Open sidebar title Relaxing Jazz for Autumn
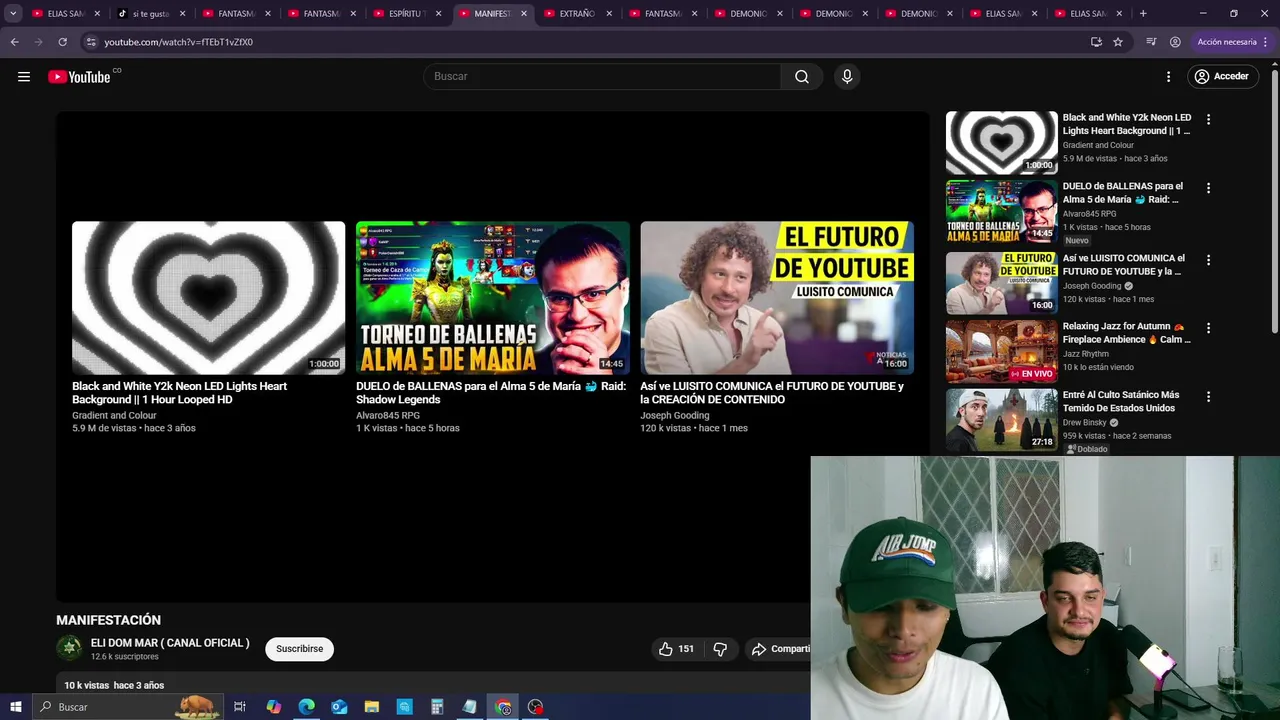The height and width of the screenshot is (720, 1280). coord(1126,333)
